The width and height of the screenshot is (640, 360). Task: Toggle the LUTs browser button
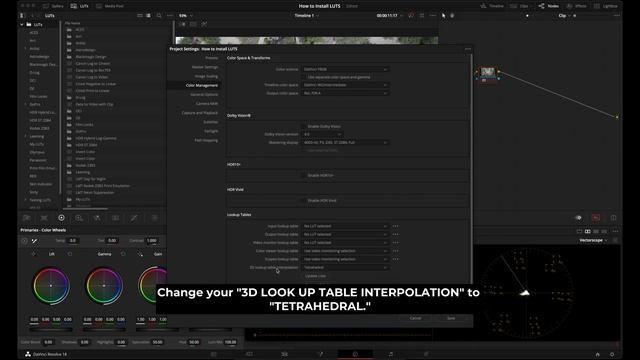[x=79, y=6]
